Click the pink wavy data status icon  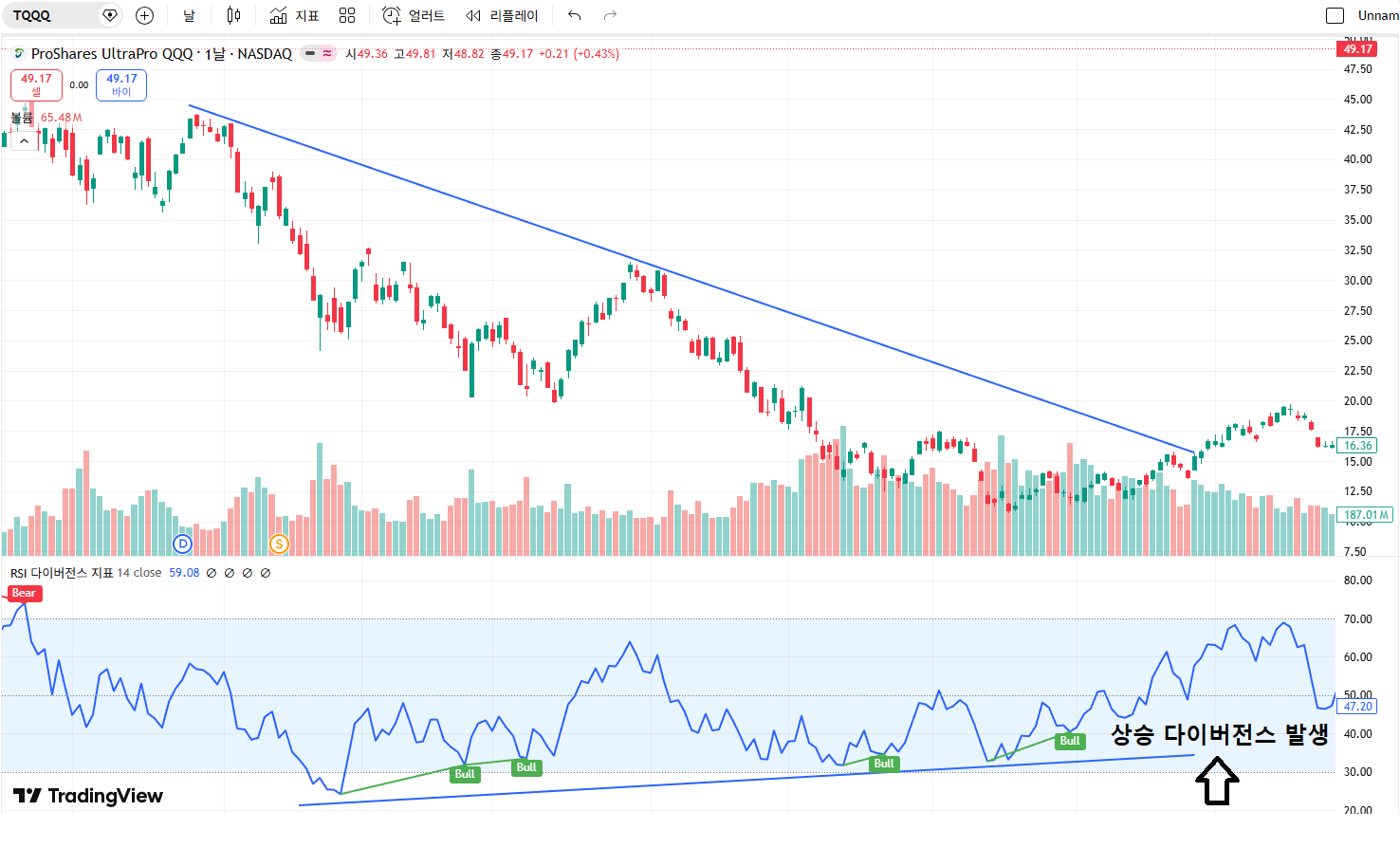(327, 54)
